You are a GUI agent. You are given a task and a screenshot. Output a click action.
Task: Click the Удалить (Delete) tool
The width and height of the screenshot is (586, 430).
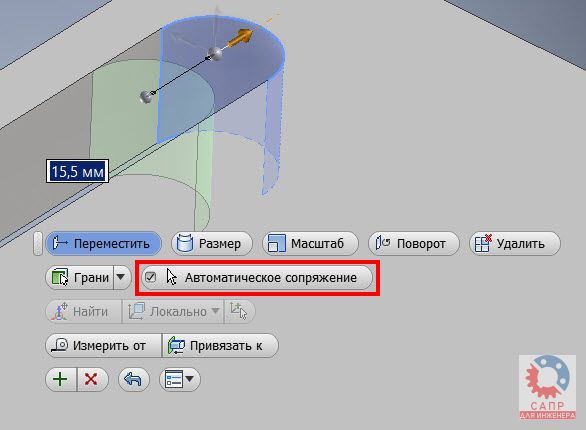[x=515, y=244]
